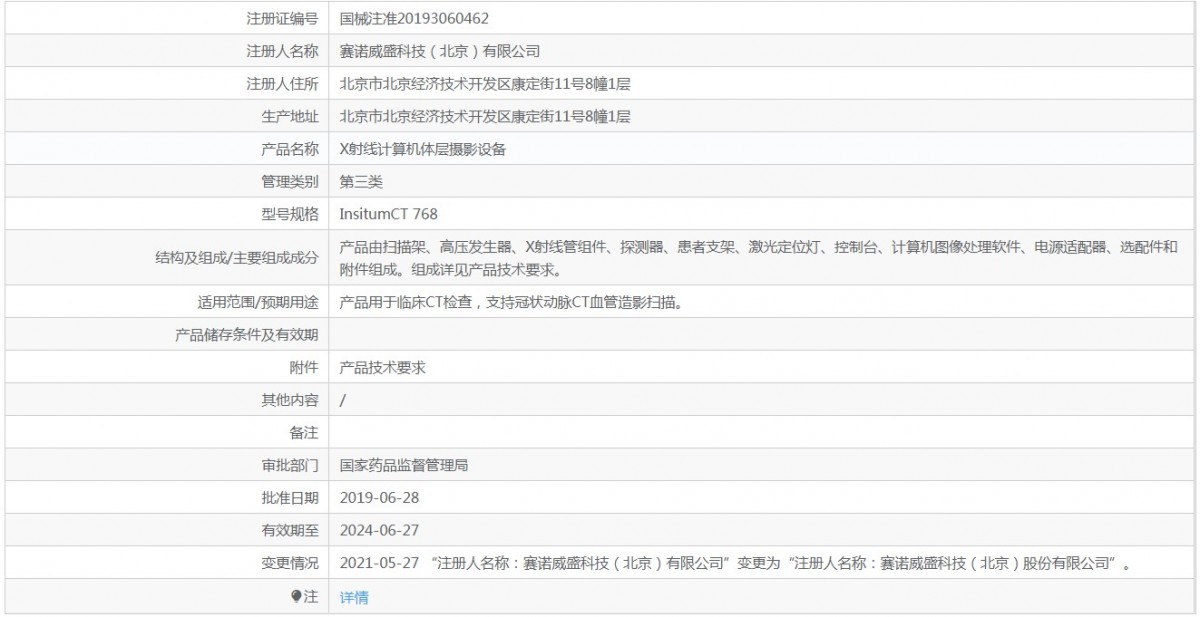Click the 批准日期 label
1200x617 pixels.
pyautogui.click(x=289, y=498)
